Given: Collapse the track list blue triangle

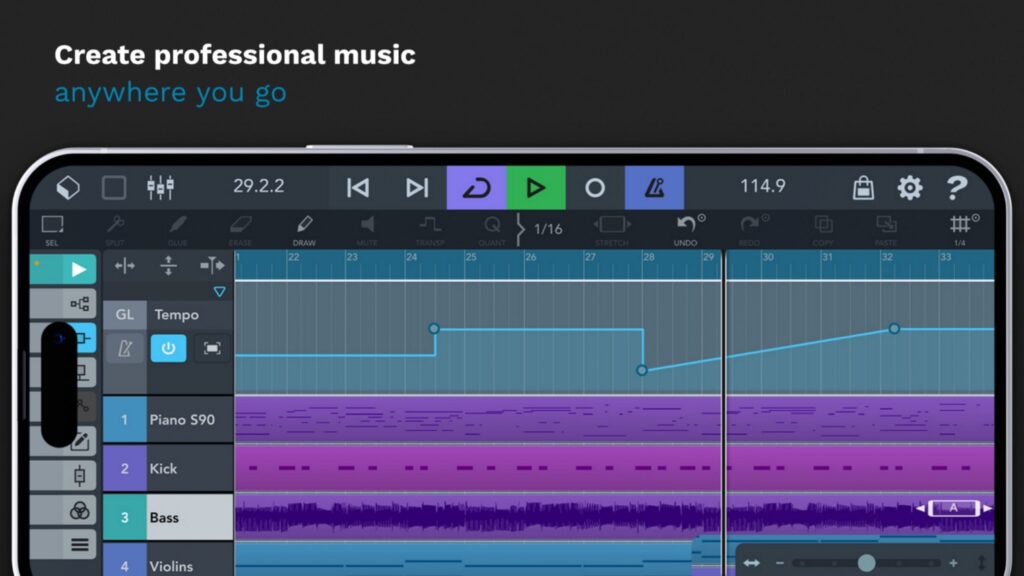Looking at the screenshot, I should coord(219,292).
